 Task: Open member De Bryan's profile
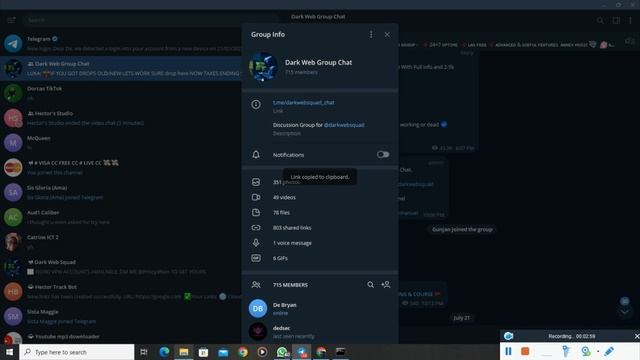point(320,309)
